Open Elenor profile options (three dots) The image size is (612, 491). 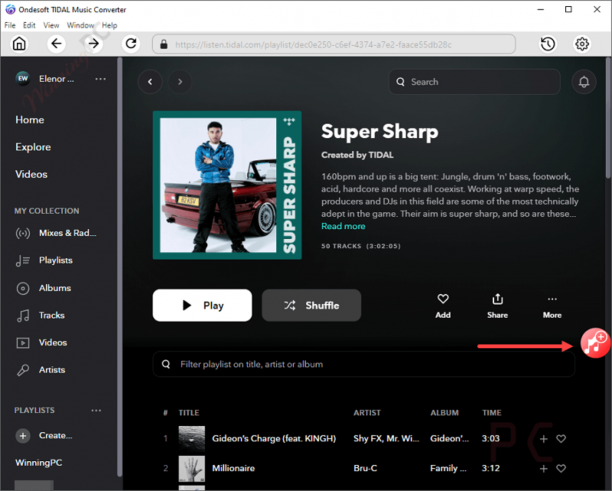[x=100, y=79]
